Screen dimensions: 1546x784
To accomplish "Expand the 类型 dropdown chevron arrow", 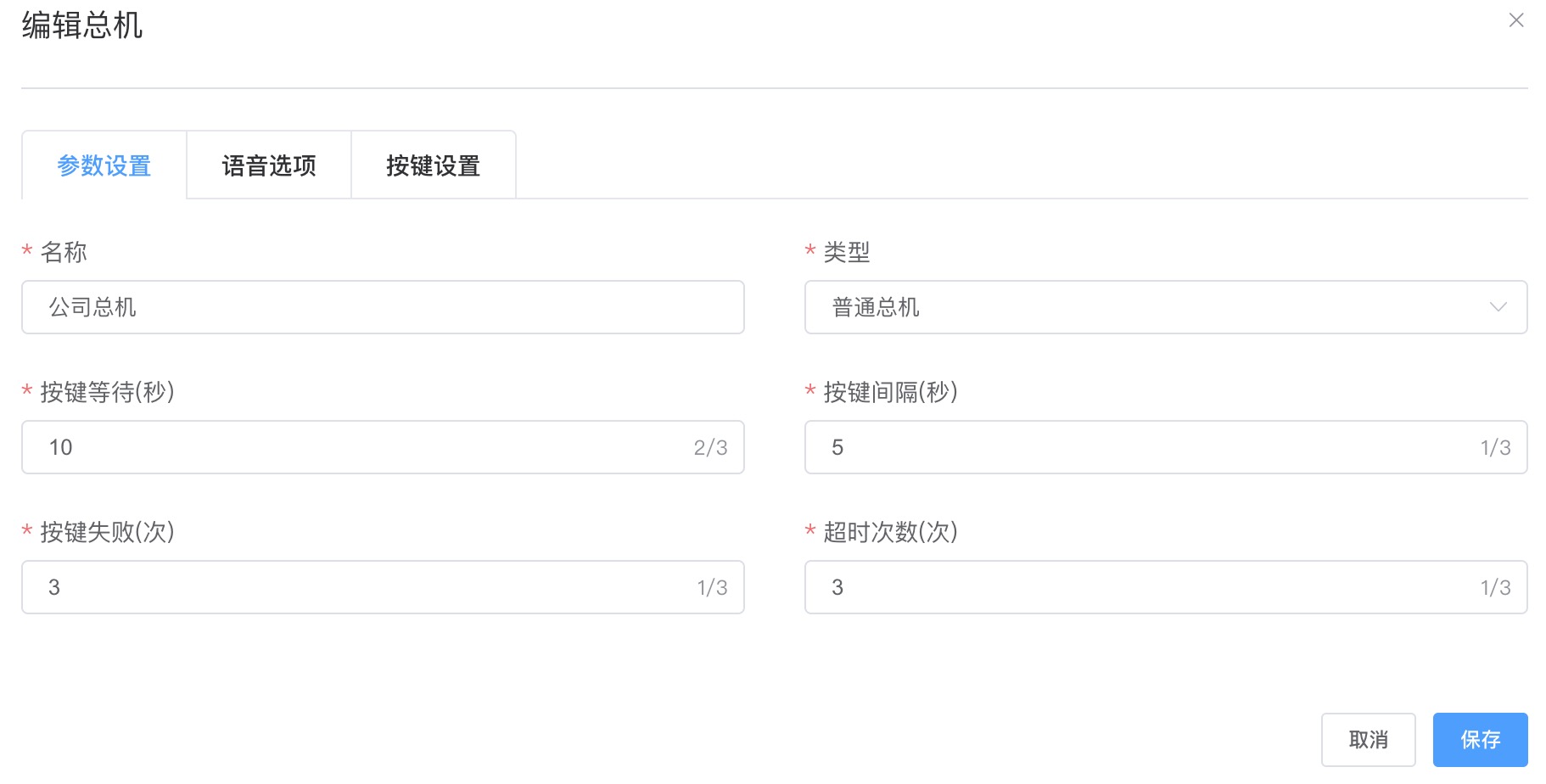I will coord(1498,307).
